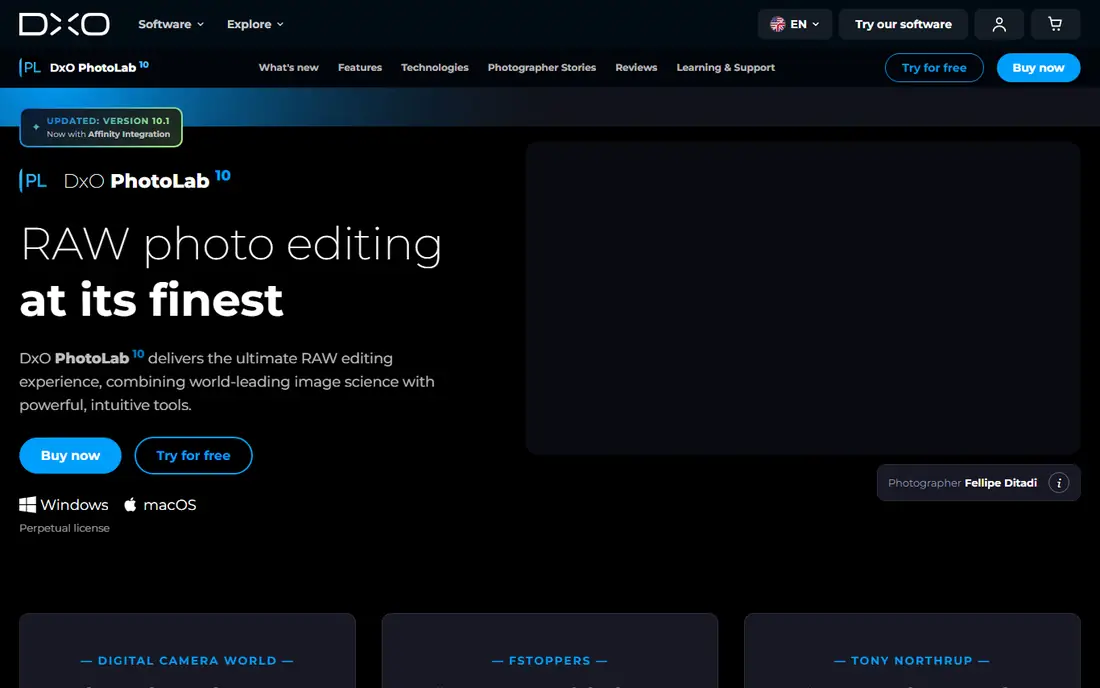Screen dimensions: 1100x688
Task: Expand the Explore dropdown menu
Action: 255,24
